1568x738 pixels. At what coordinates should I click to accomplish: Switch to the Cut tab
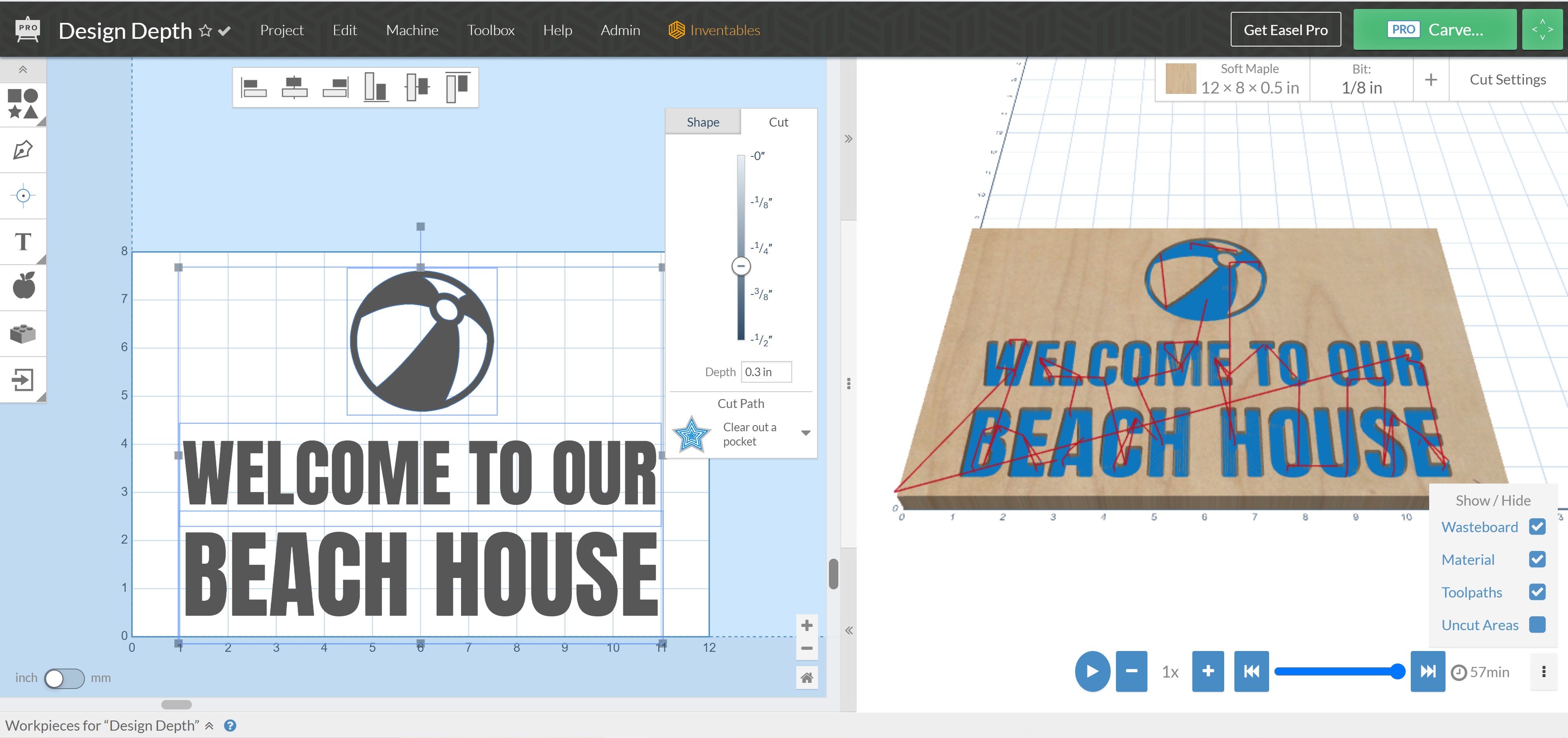point(778,122)
